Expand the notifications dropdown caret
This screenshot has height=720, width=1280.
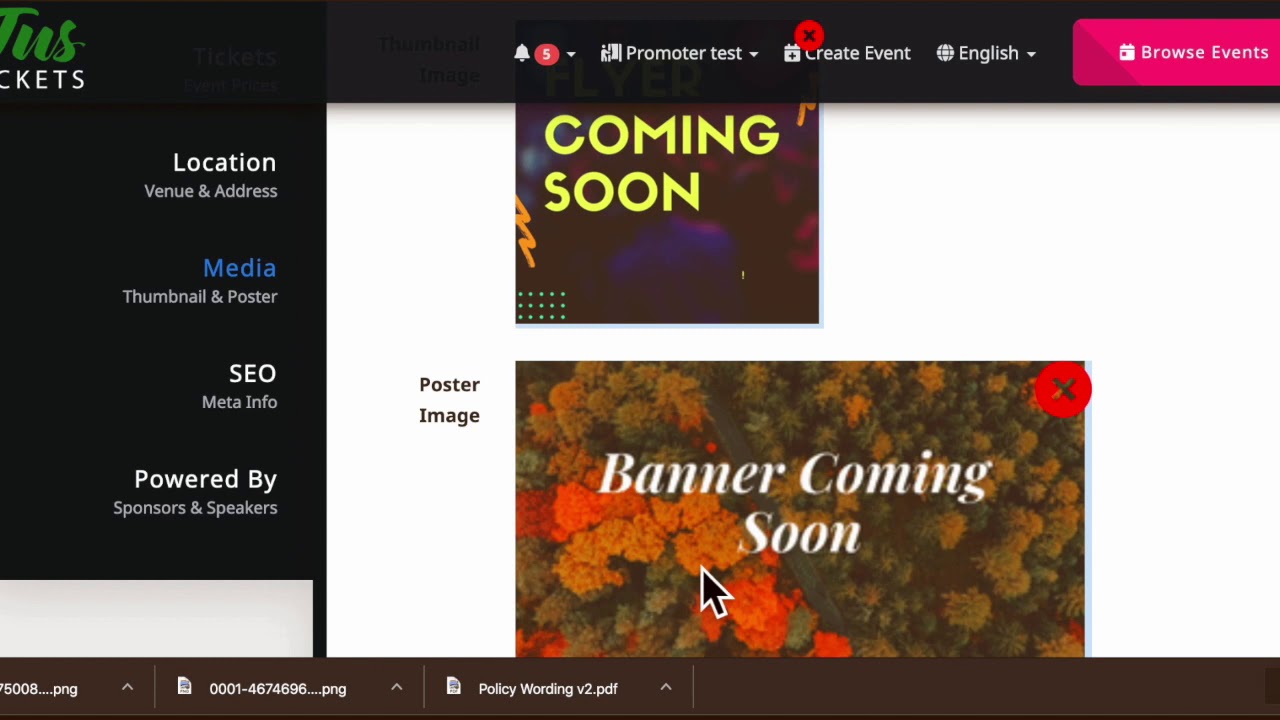[570, 54]
